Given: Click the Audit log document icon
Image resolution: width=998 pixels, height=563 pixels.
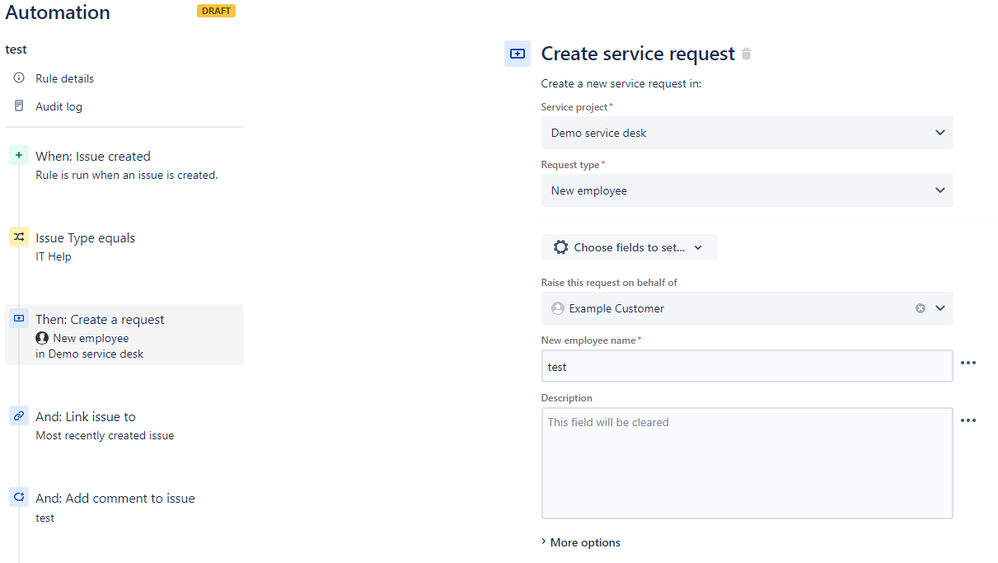Looking at the screenshot, I should [x=19, y=106].
